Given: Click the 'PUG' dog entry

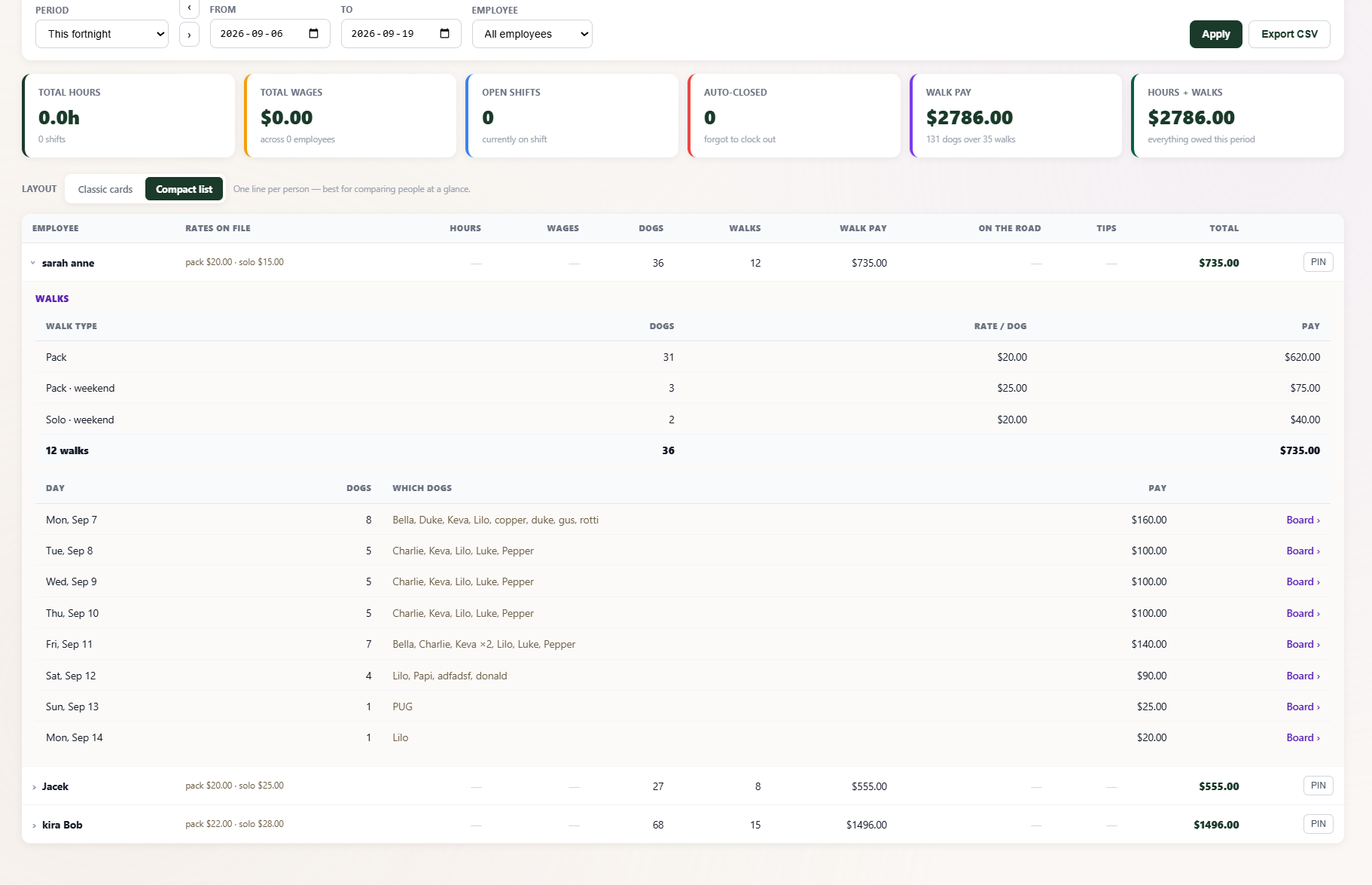Looking at the screenshot, I should 403,706.
